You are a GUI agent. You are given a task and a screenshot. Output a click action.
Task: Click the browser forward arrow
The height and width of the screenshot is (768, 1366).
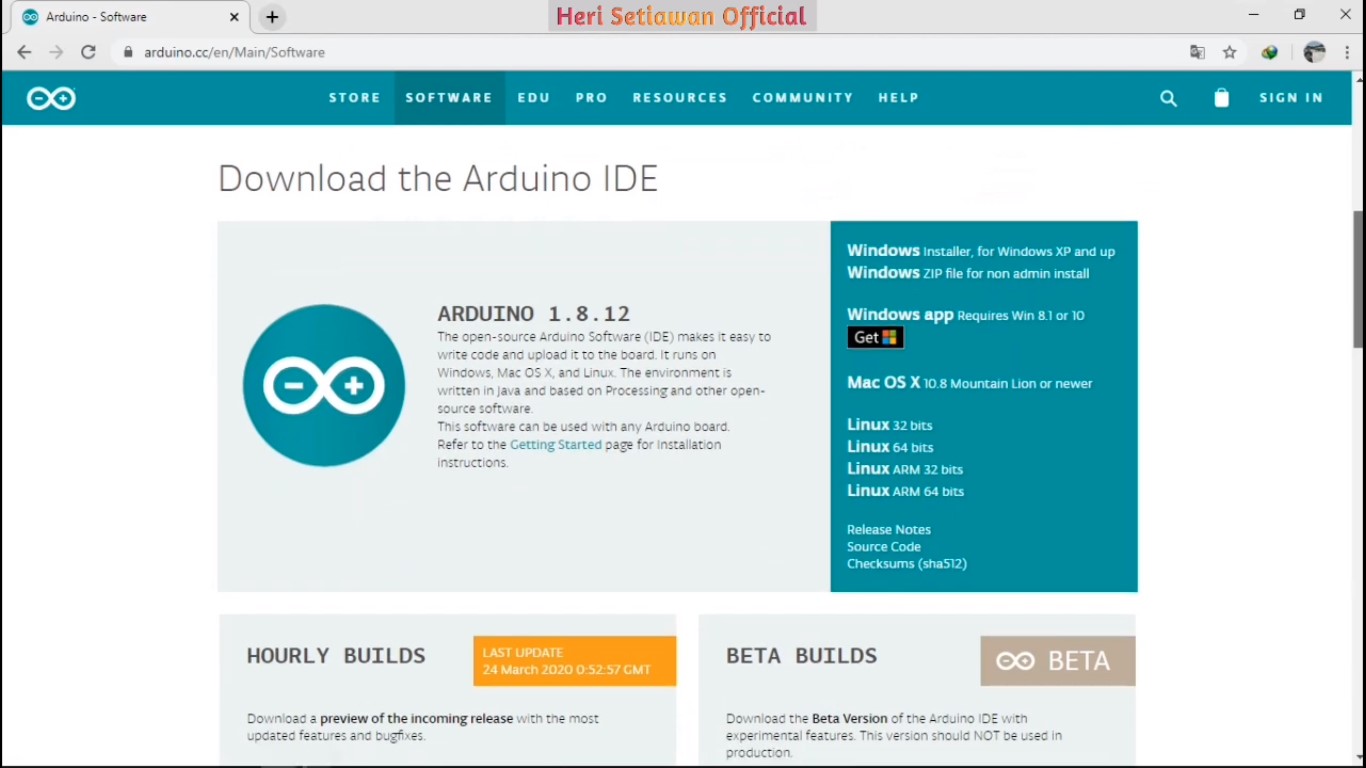(56, 52)
